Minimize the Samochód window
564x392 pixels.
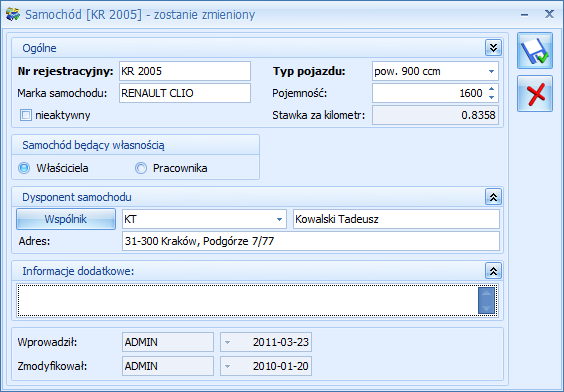524,15
